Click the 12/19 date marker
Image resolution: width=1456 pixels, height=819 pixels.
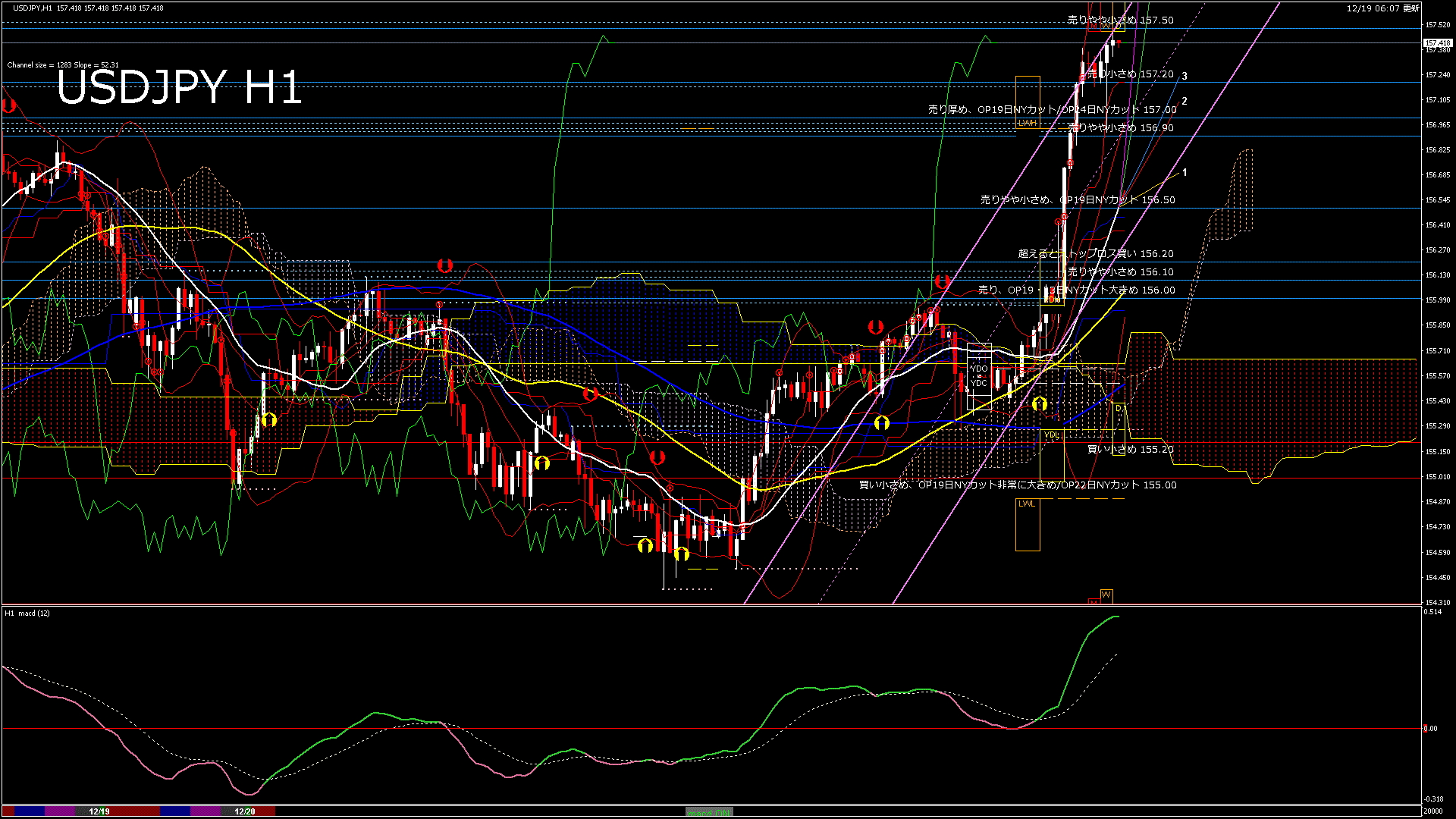pos(99,811)
